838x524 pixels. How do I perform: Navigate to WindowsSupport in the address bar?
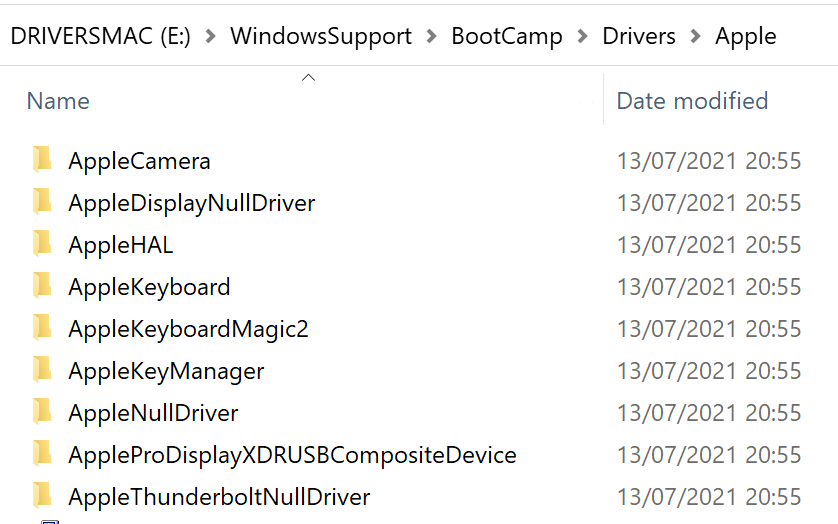pos(320,37)
